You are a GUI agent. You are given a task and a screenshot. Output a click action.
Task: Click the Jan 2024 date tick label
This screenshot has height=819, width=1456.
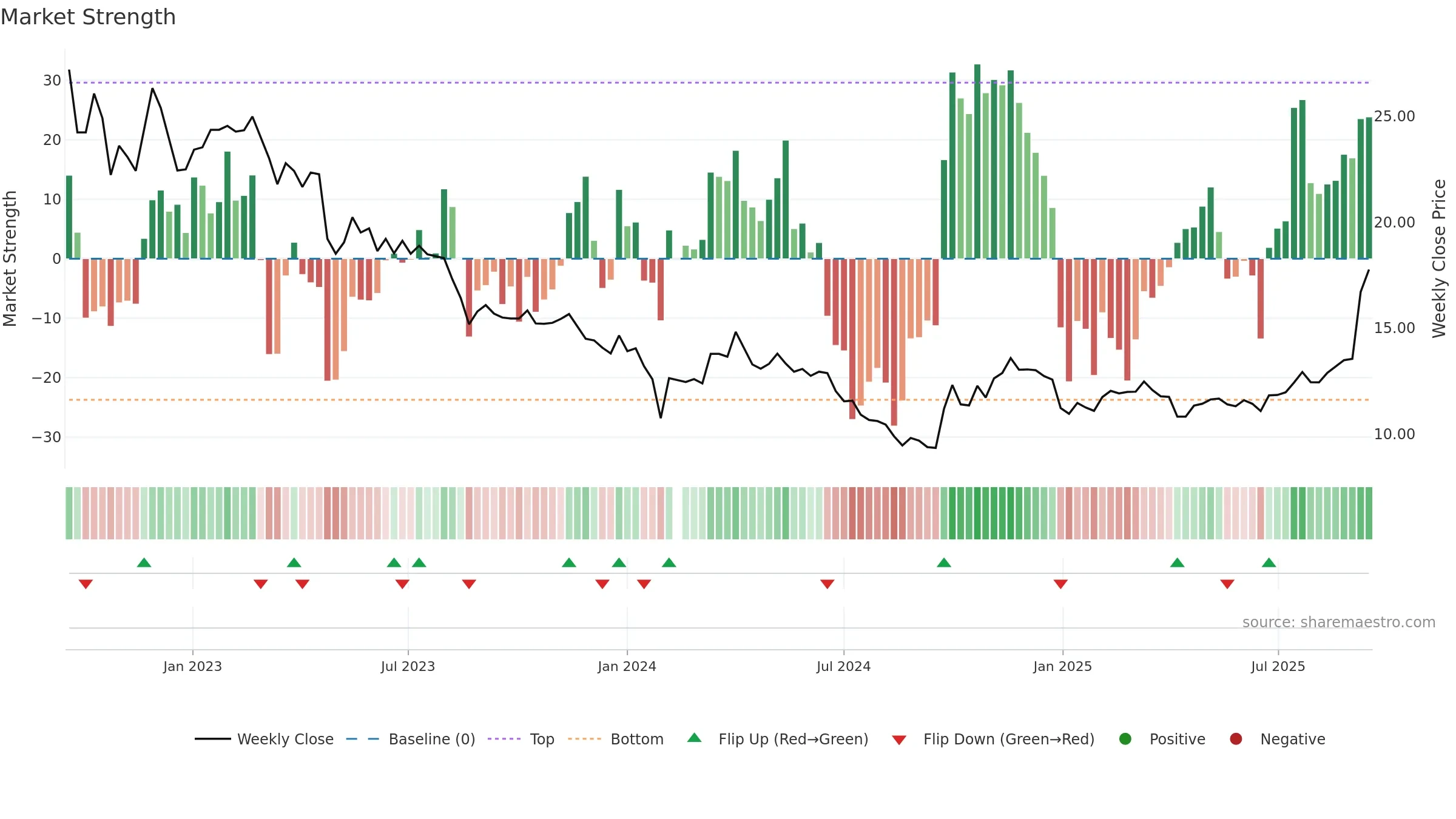click(627, 666)
